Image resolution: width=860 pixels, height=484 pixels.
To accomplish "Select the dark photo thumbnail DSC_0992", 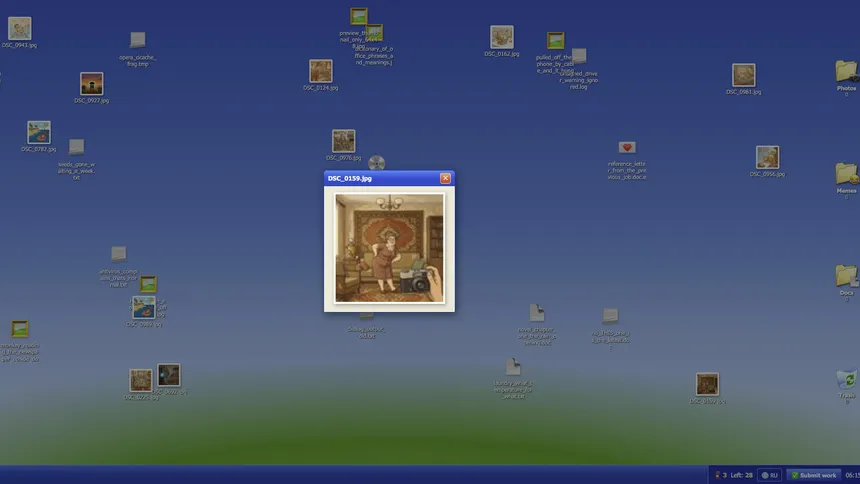I will 169,375.
